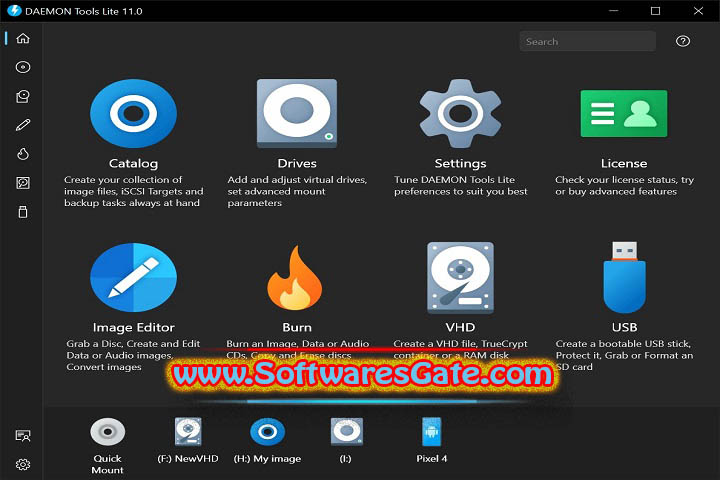720x480 pixels.
Task: Click the Quick Mount label
Action: point(107,464)
